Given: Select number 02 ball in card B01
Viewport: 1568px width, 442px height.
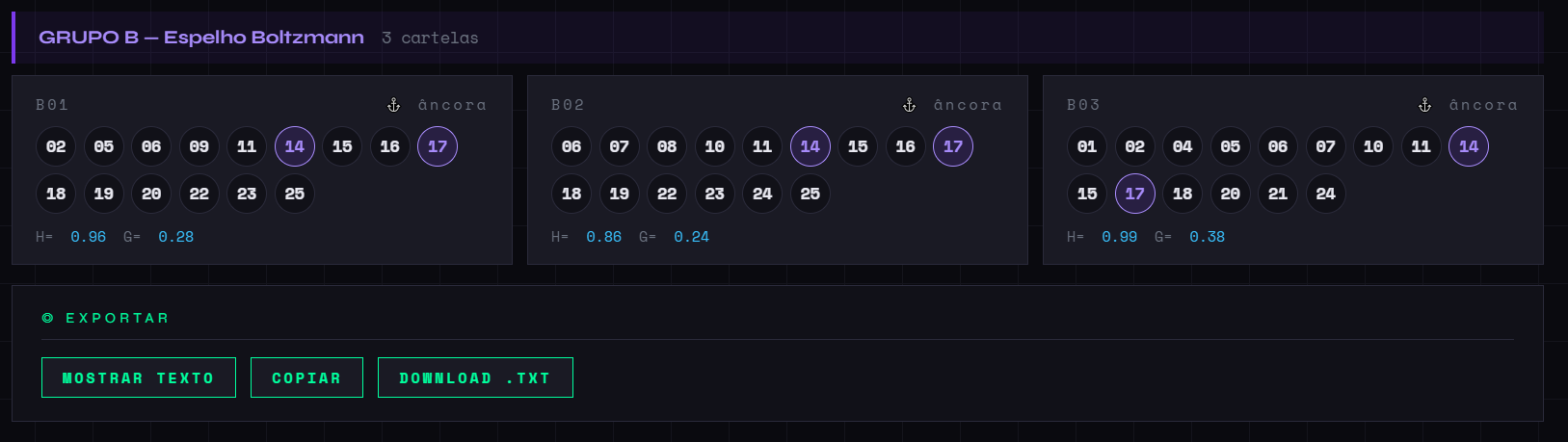Looking at the screenshot, I should 56,146.
